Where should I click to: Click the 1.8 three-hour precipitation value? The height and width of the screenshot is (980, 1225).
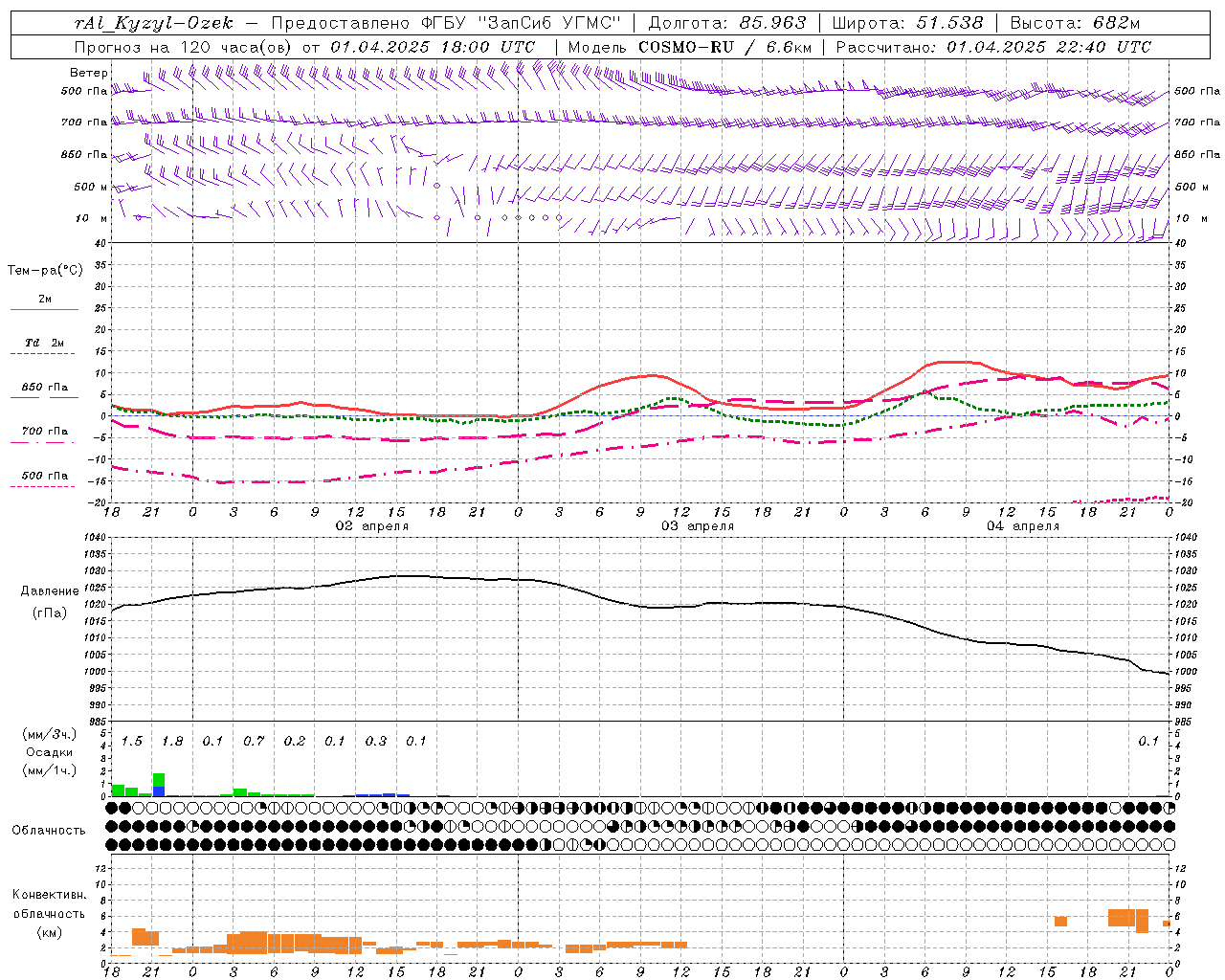pos(172,741)
